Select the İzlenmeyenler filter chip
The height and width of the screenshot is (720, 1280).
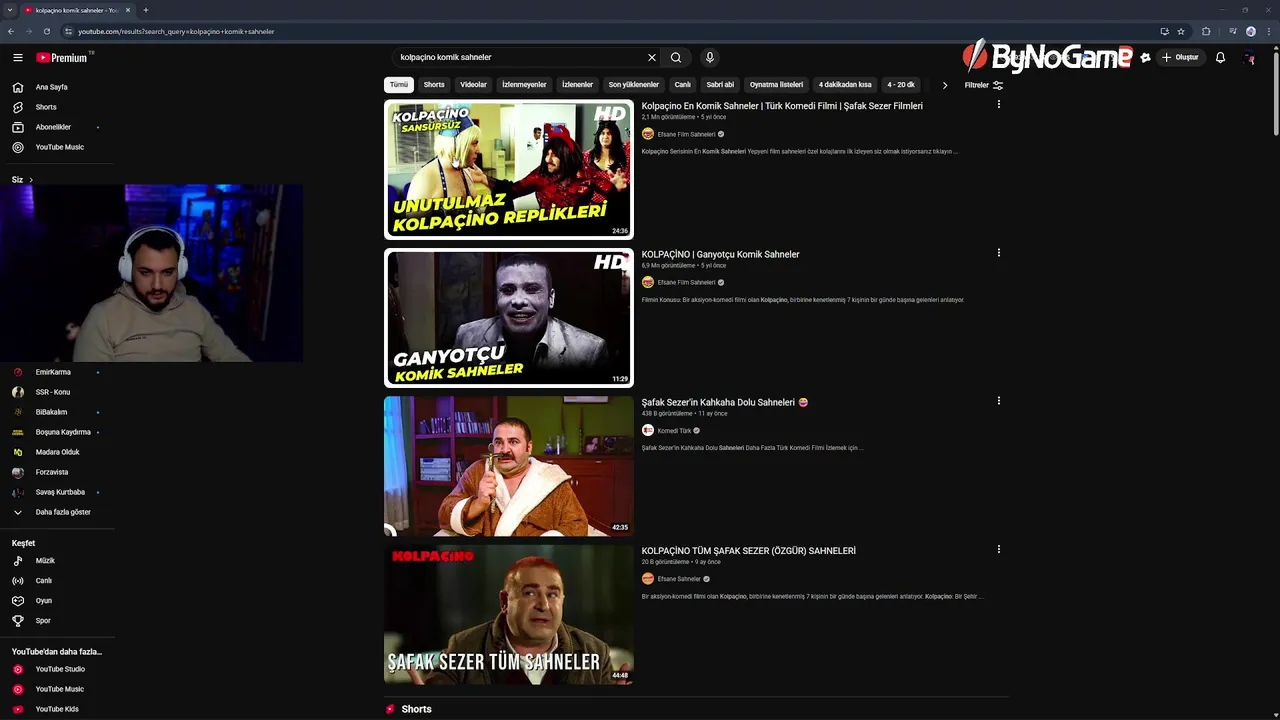[524, 85]
